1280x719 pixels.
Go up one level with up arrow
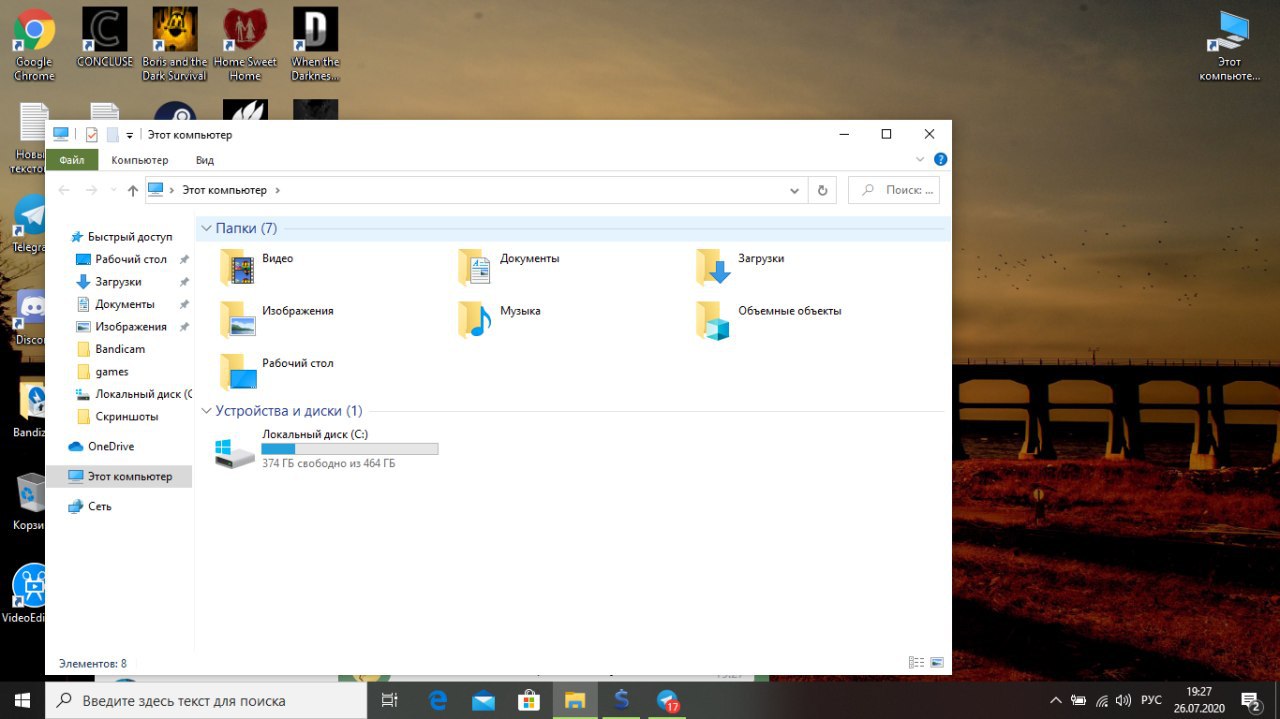click(x=132, y=190)
